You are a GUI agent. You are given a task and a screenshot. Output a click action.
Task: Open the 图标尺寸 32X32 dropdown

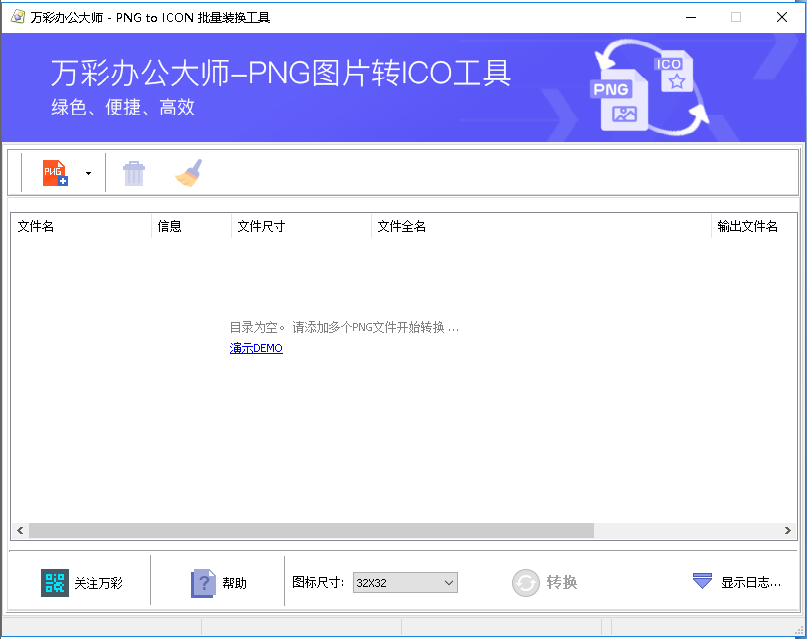[x=405, y=583]
